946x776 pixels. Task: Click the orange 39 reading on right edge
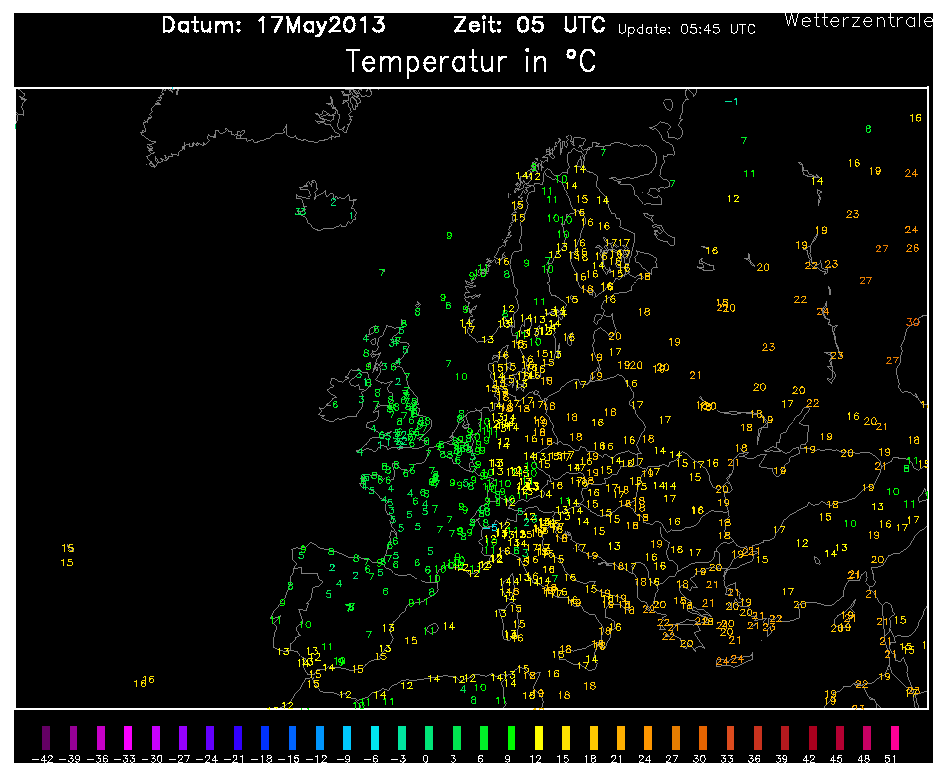(x=912, y=322)
